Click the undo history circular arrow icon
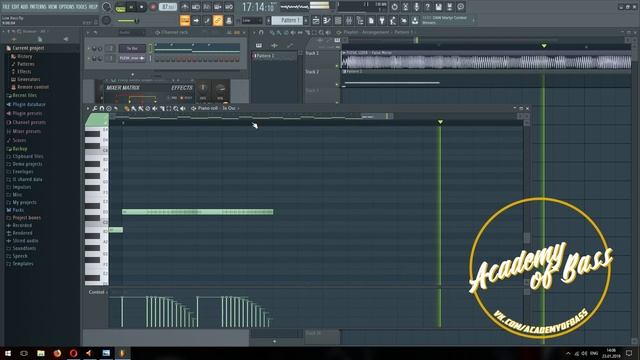Image resolution: width=640 pixels, height=360 pixels. [394, 7]
